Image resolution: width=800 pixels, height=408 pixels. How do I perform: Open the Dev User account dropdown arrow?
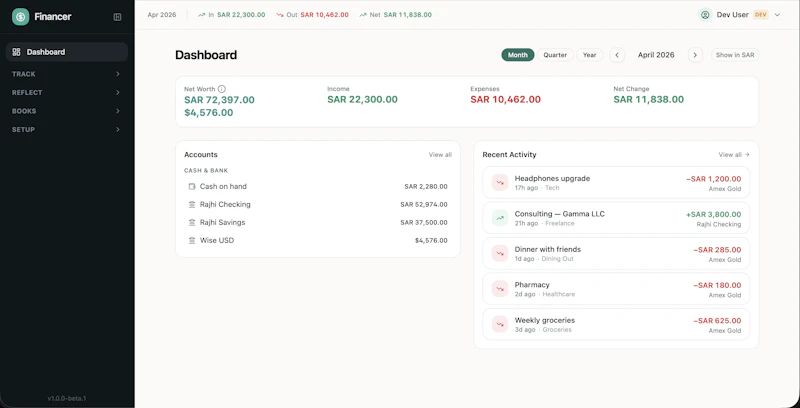777,15
